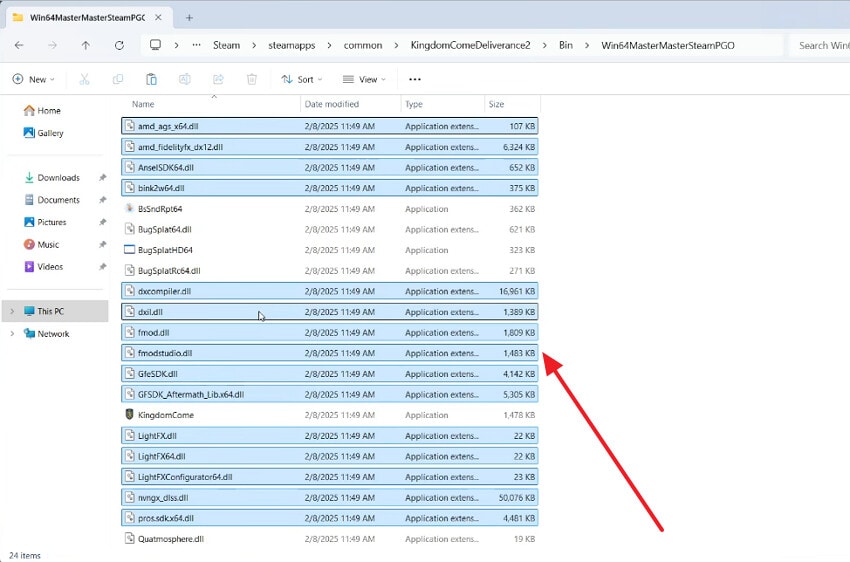Select the AnselSDK64.dll file

click(x=330, y=167)
